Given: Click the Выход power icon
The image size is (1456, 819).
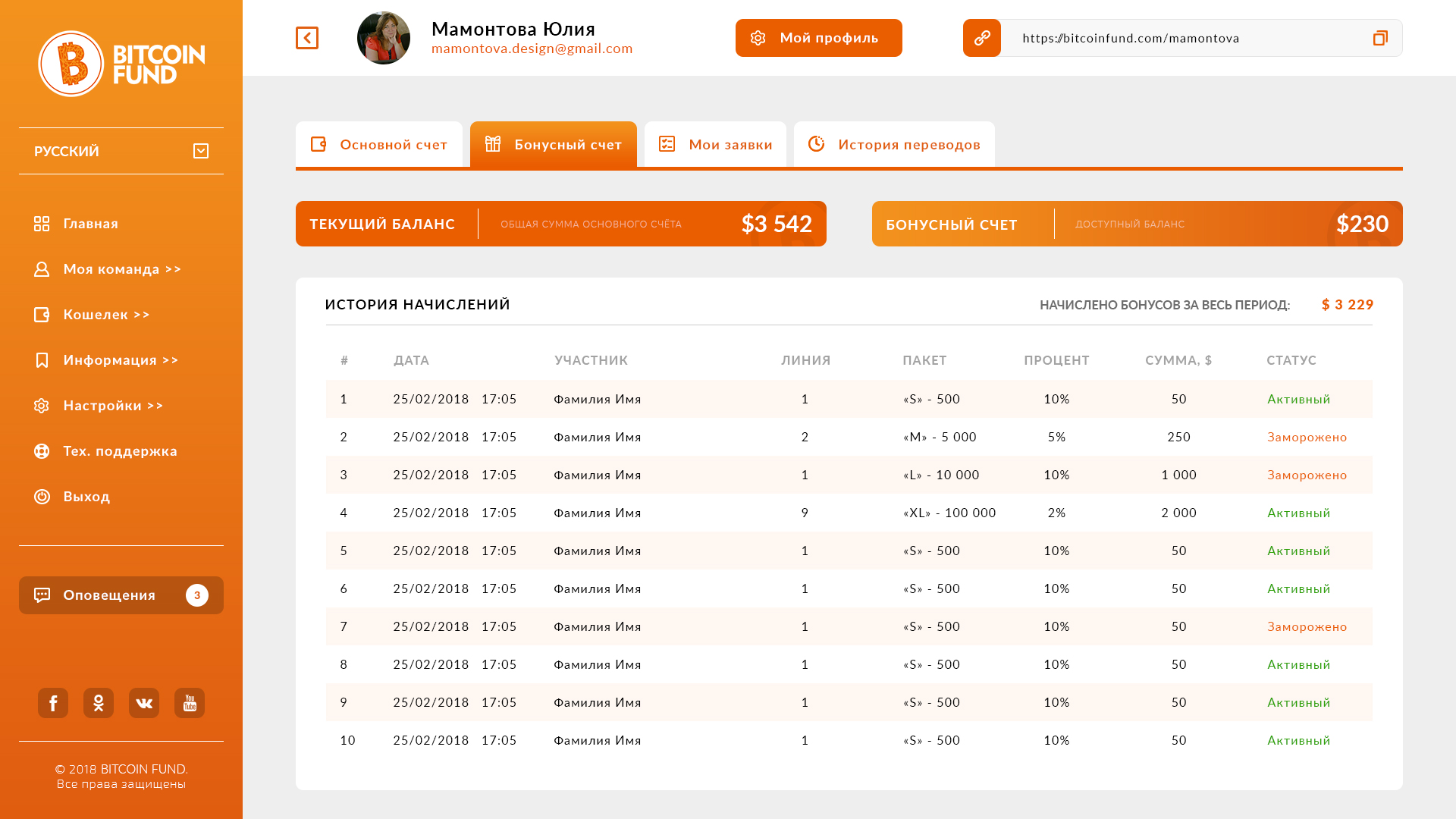Looking at the screenshot, I should tap(42, 497).
